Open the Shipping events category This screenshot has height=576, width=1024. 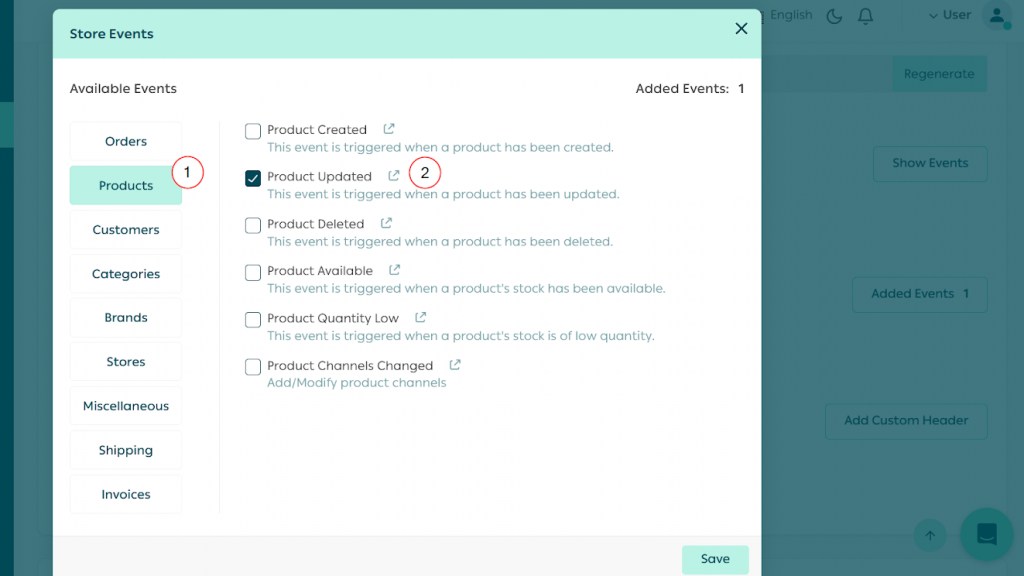(x=126, y=450)
